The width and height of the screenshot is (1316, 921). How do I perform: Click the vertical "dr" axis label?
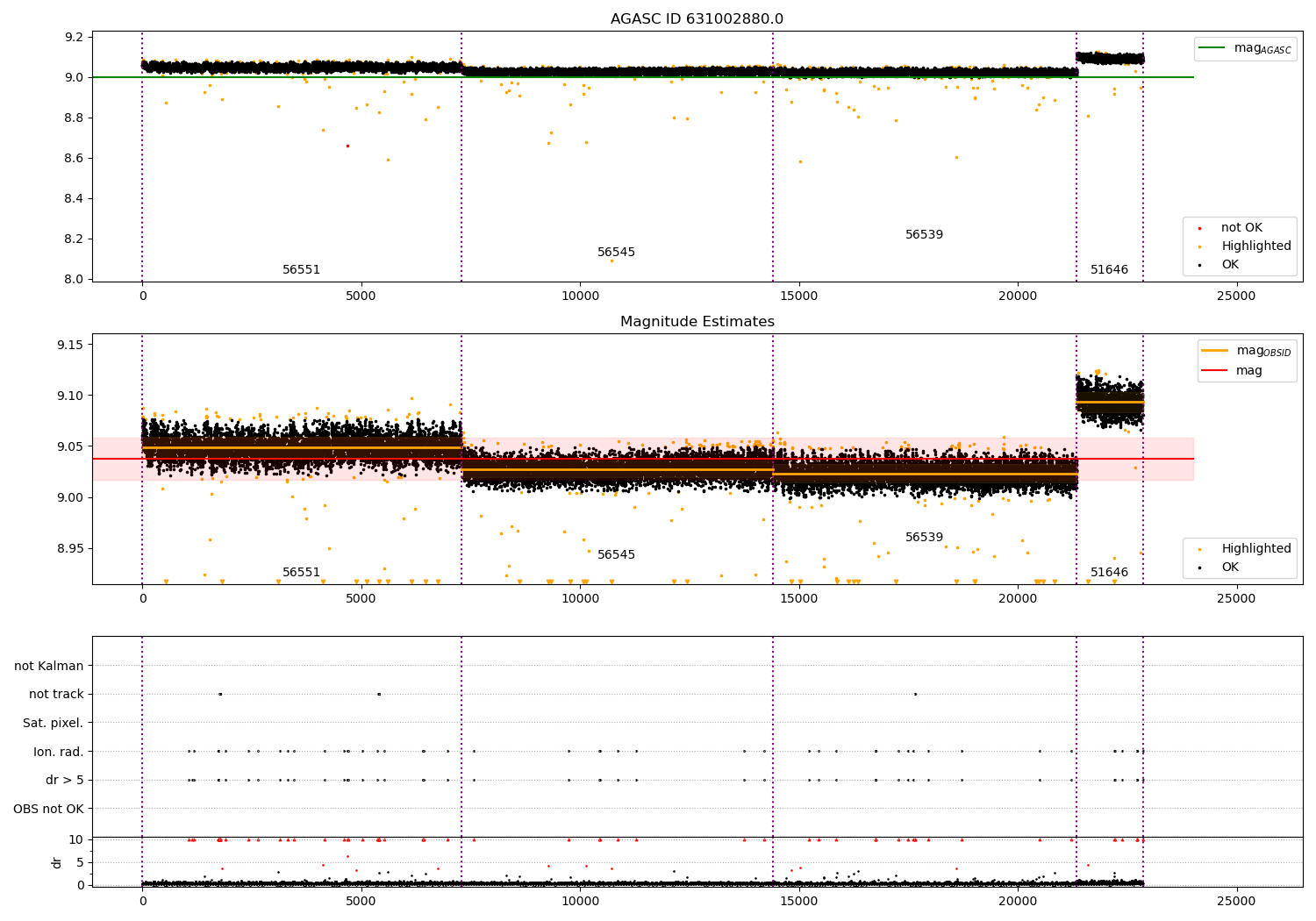57,862
